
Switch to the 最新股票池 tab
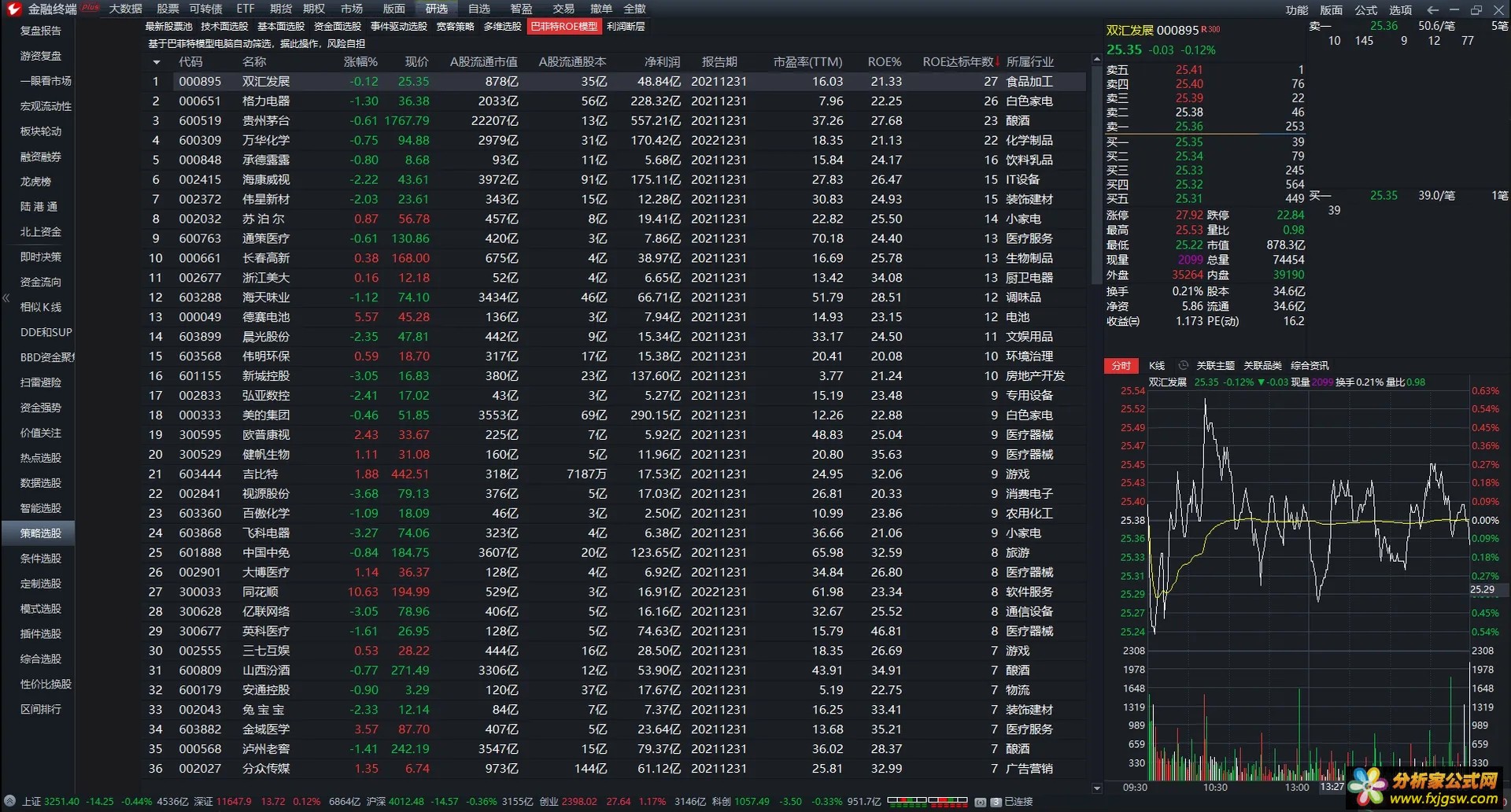[x=168, y=27]
